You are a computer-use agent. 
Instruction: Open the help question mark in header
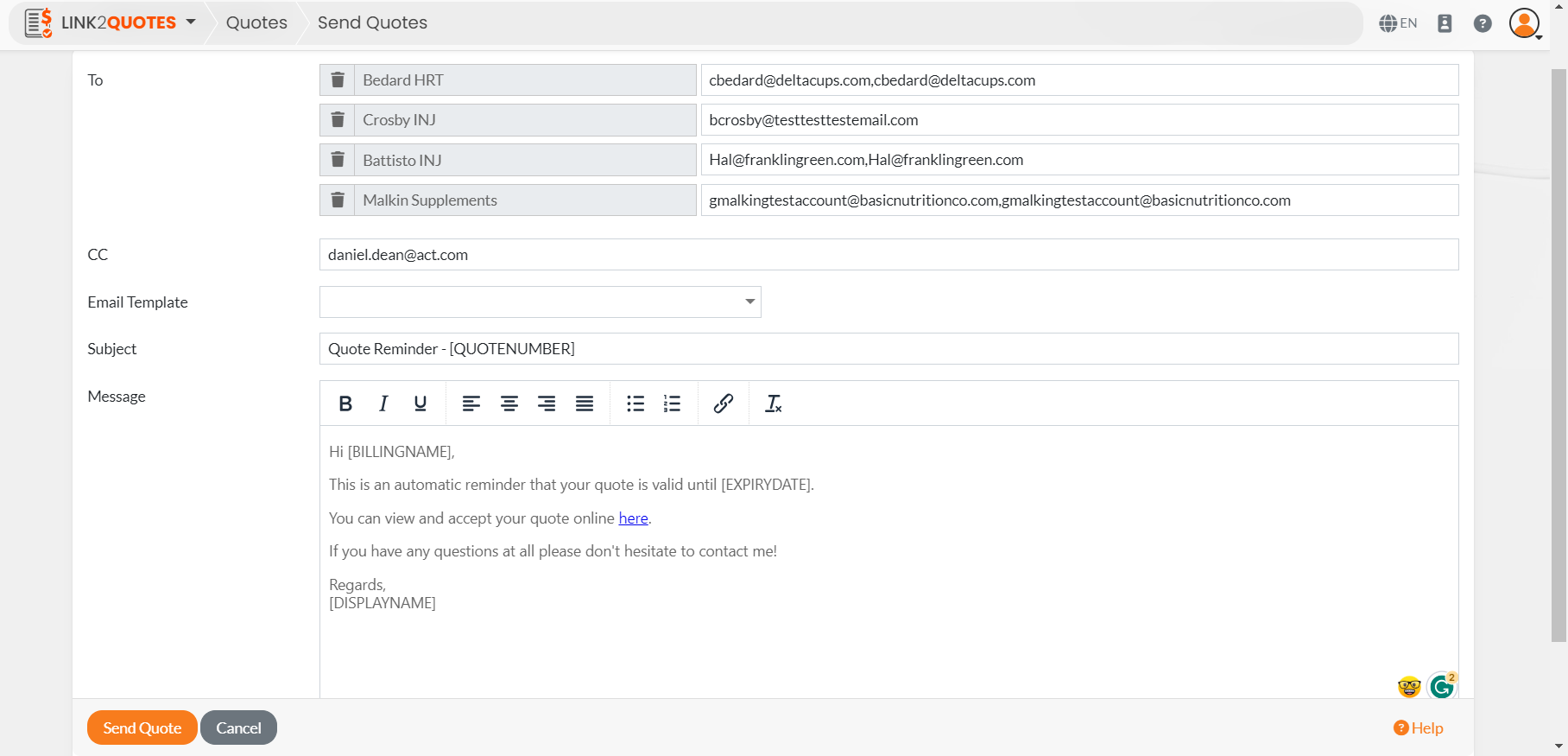tap(1483, 23)
